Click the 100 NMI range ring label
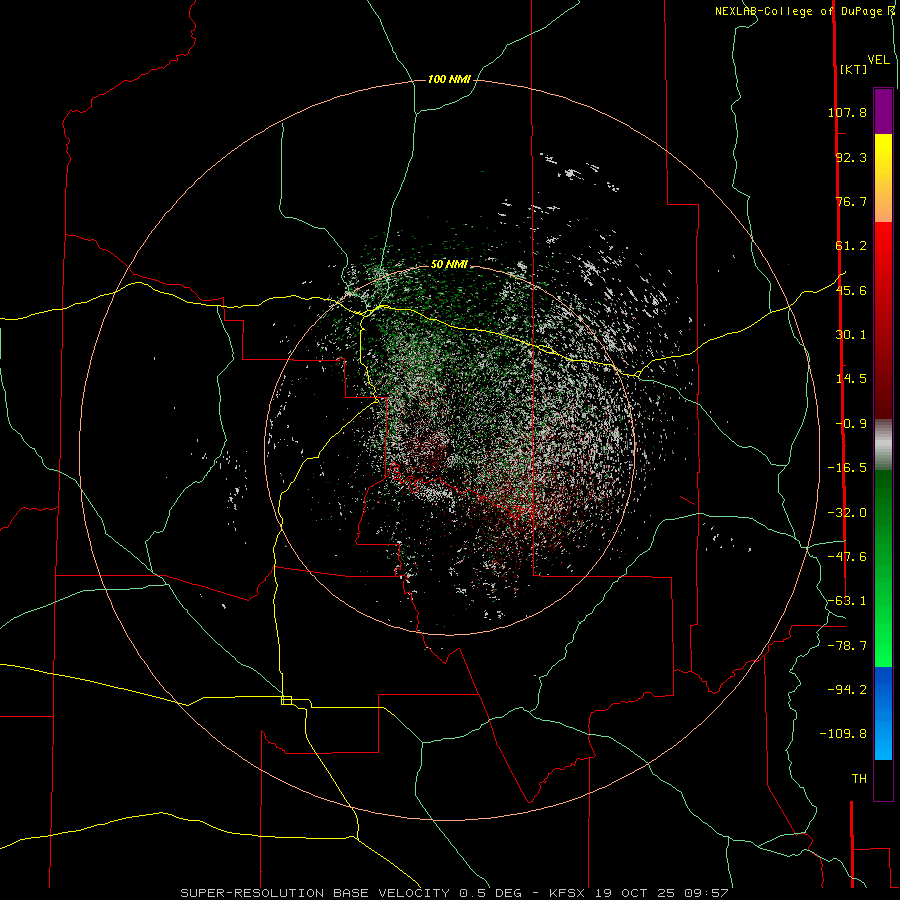This screenshot has width=900, height=900. coord(449,79)
